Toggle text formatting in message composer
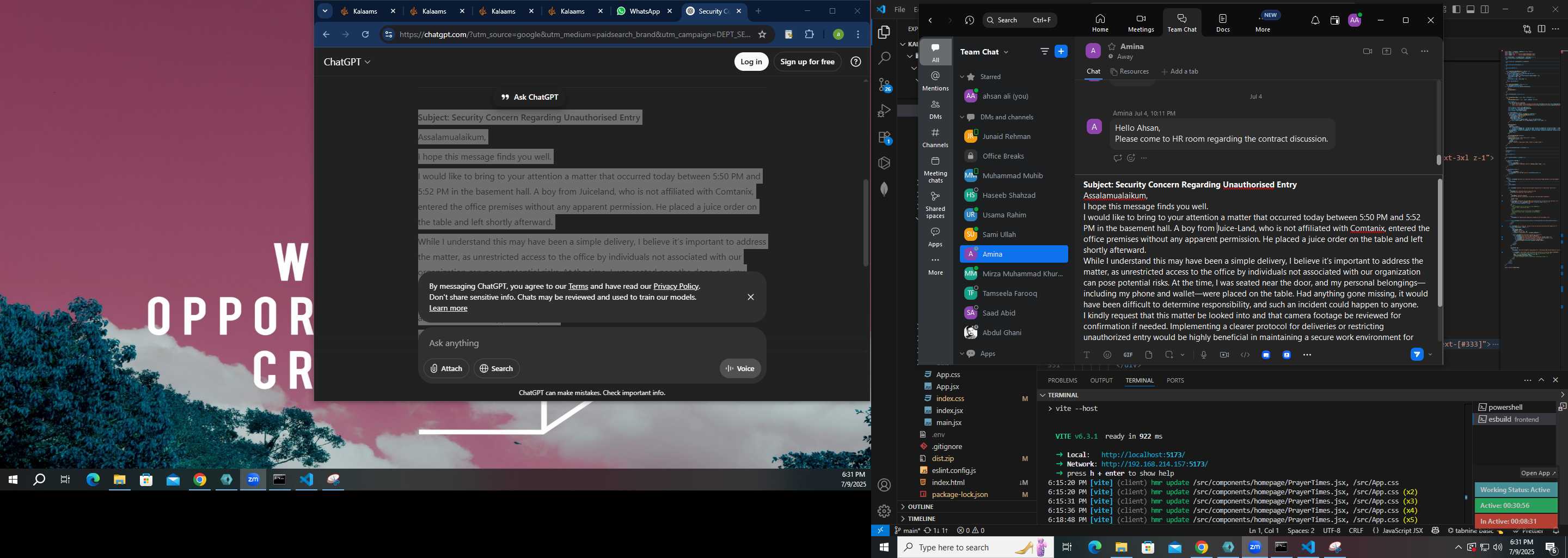1568x558 pixels. 1087,355
